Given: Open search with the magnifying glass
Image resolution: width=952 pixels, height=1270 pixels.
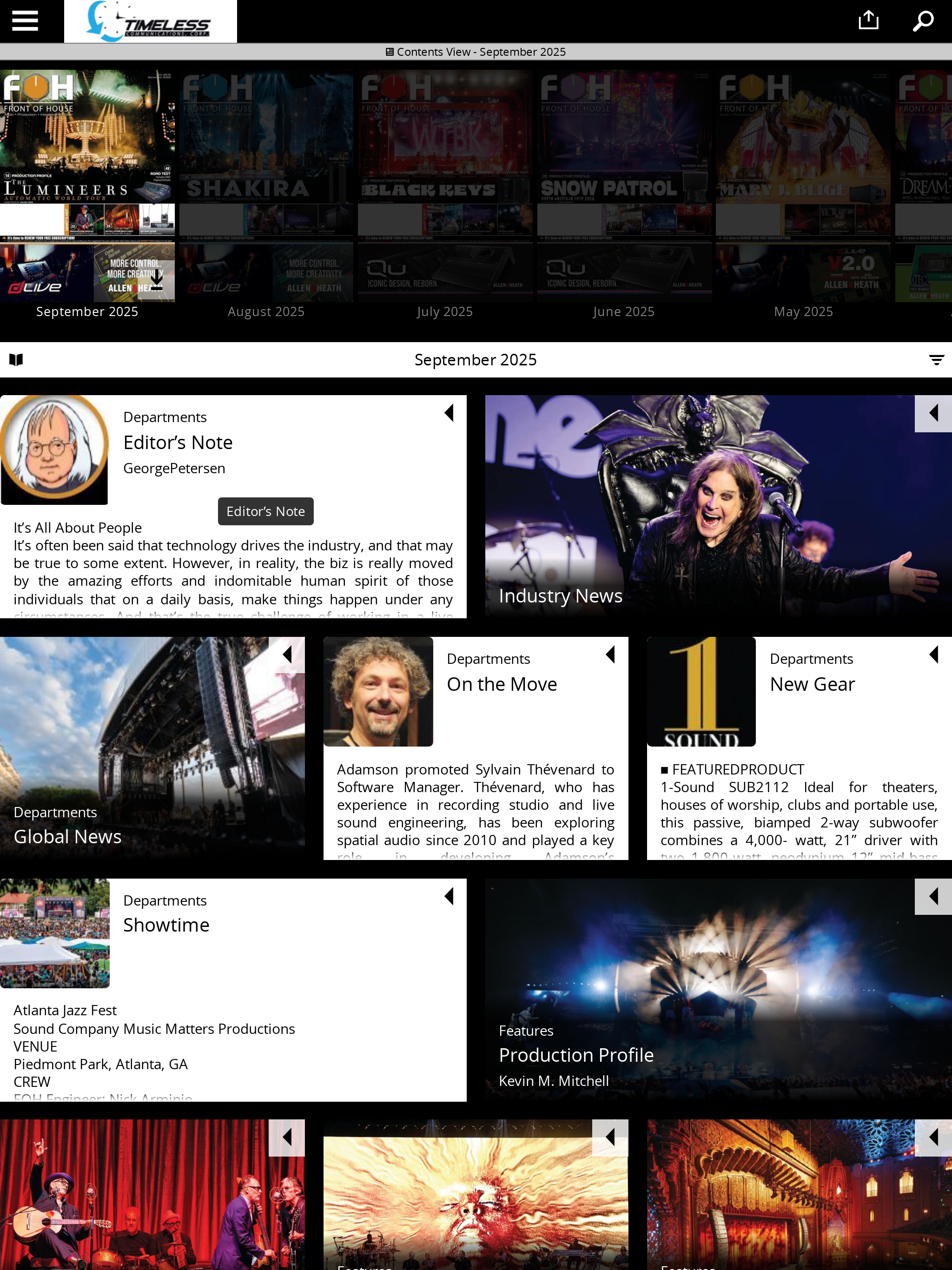Looking at the screenshot, I should click(x=923, y=21).
